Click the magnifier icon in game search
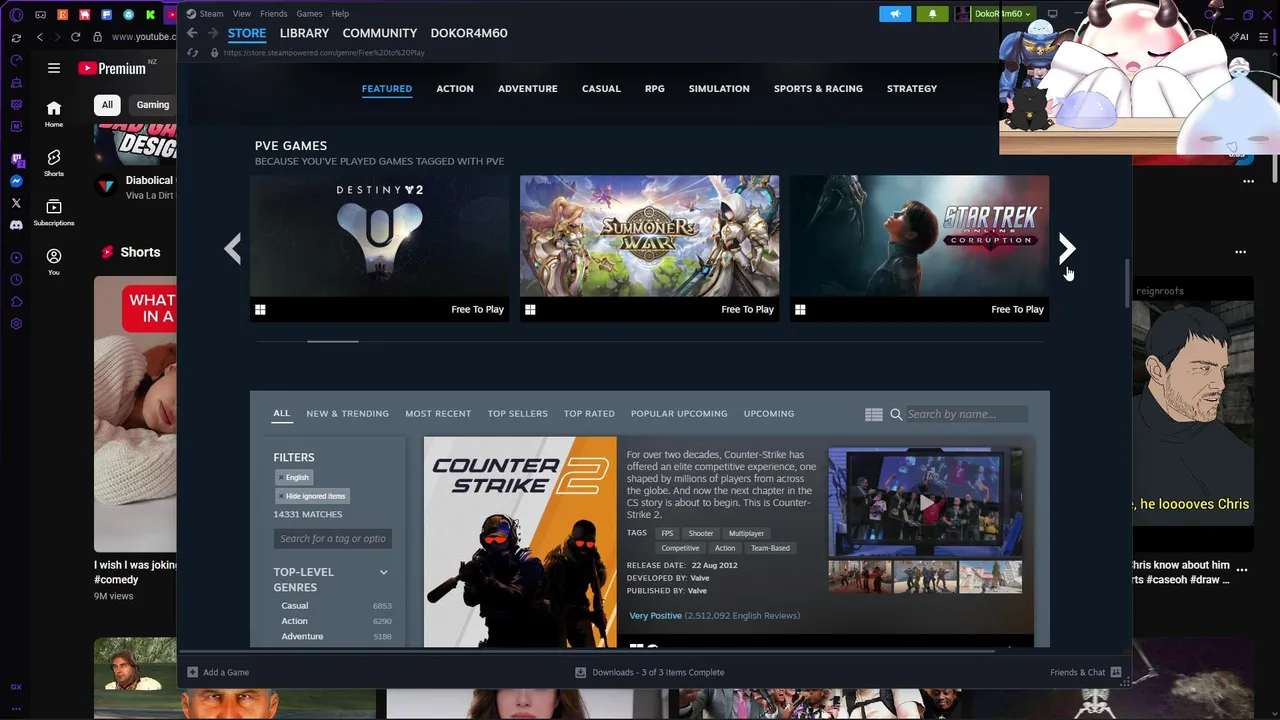Image resolution: width=1280 pixels, height=720 pixels. (x=896, y=414)
